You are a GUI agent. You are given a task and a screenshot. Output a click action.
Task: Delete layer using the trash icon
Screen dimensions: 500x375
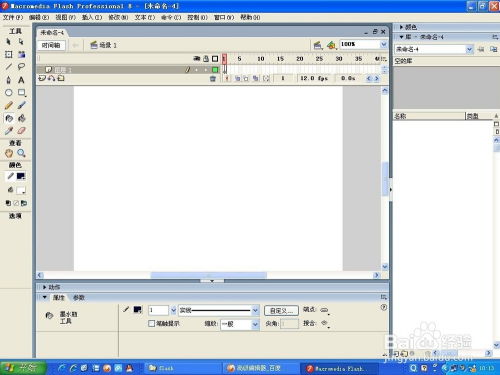click(x=213, y=79)
